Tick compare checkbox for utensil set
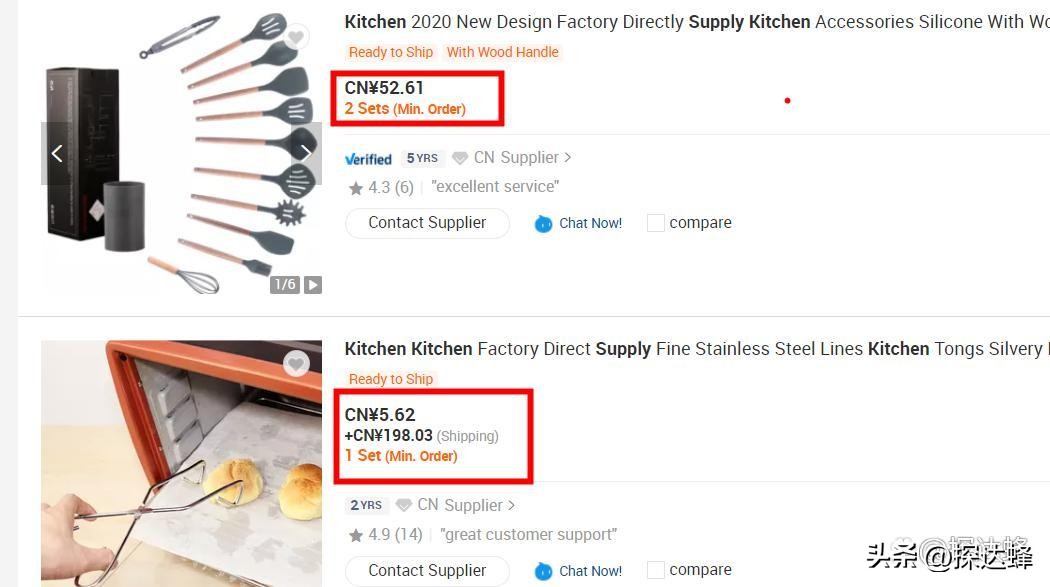 pos(656,223)
